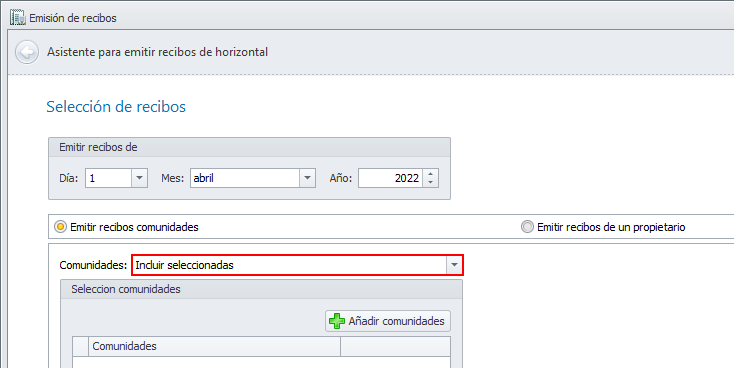Click the Emisión de recibos title text
Viewport: 734px width, 368px height.
pyautogui.click(x=73, y=18)
